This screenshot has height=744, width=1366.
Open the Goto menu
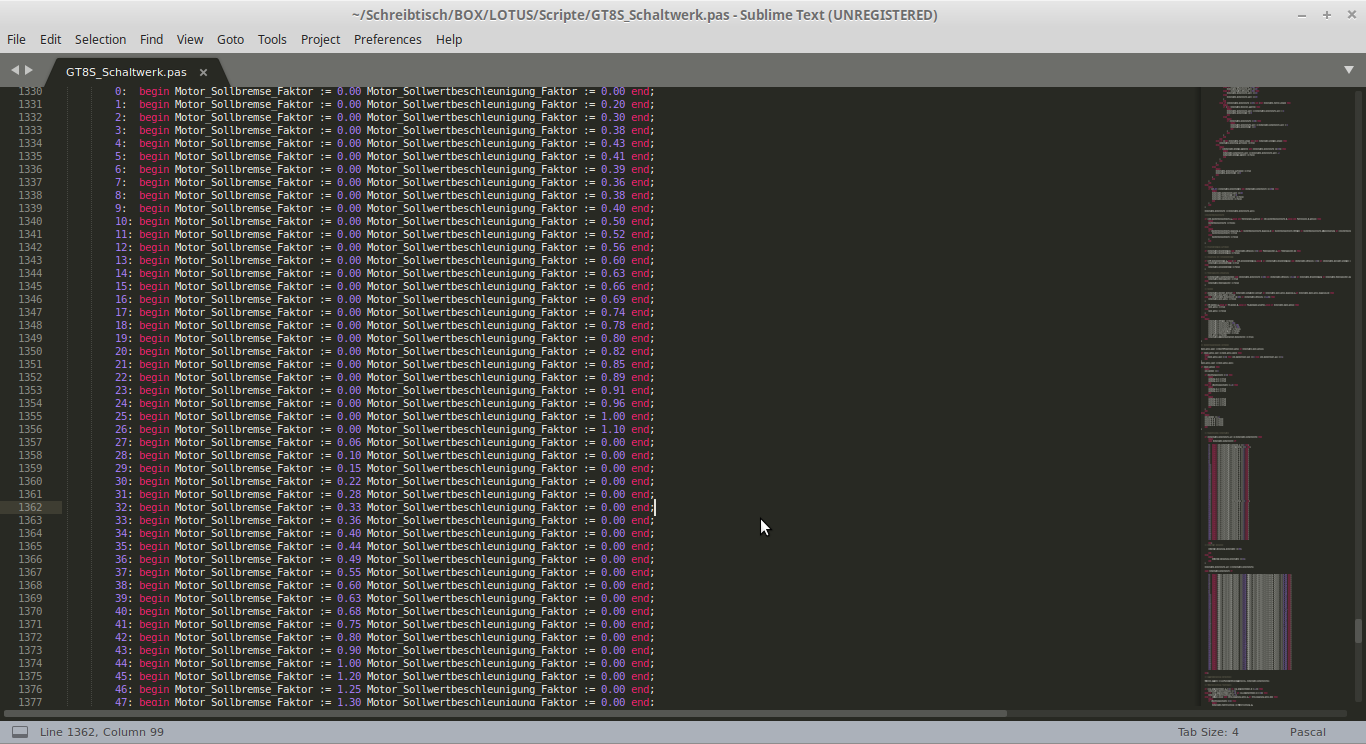230,39
